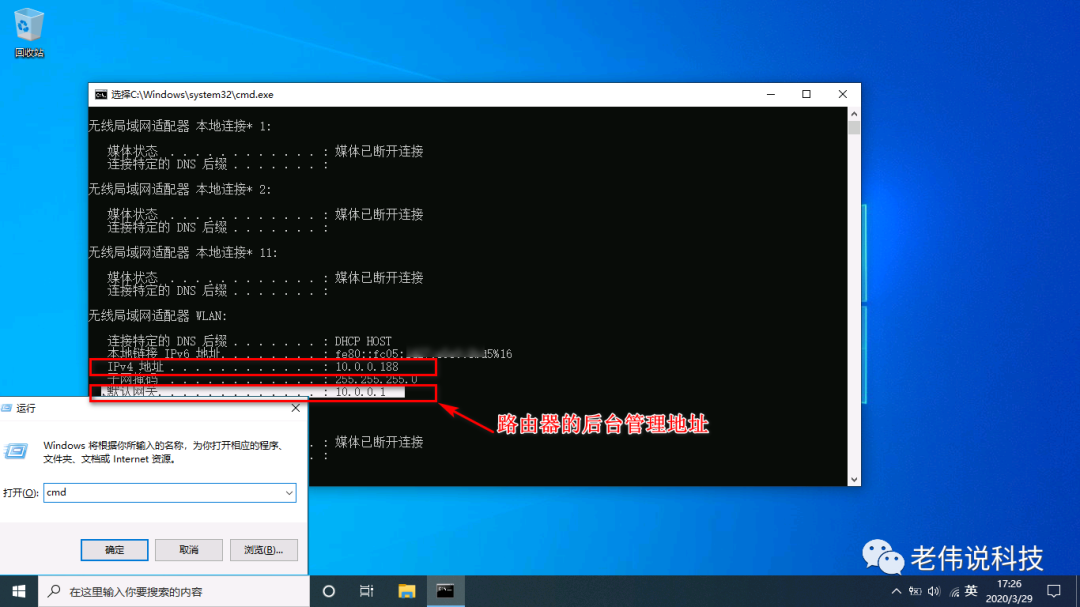
Task: Click the cmd vertical scrollbar thumb
Action: pyautogui.click(x=854, y=127)
